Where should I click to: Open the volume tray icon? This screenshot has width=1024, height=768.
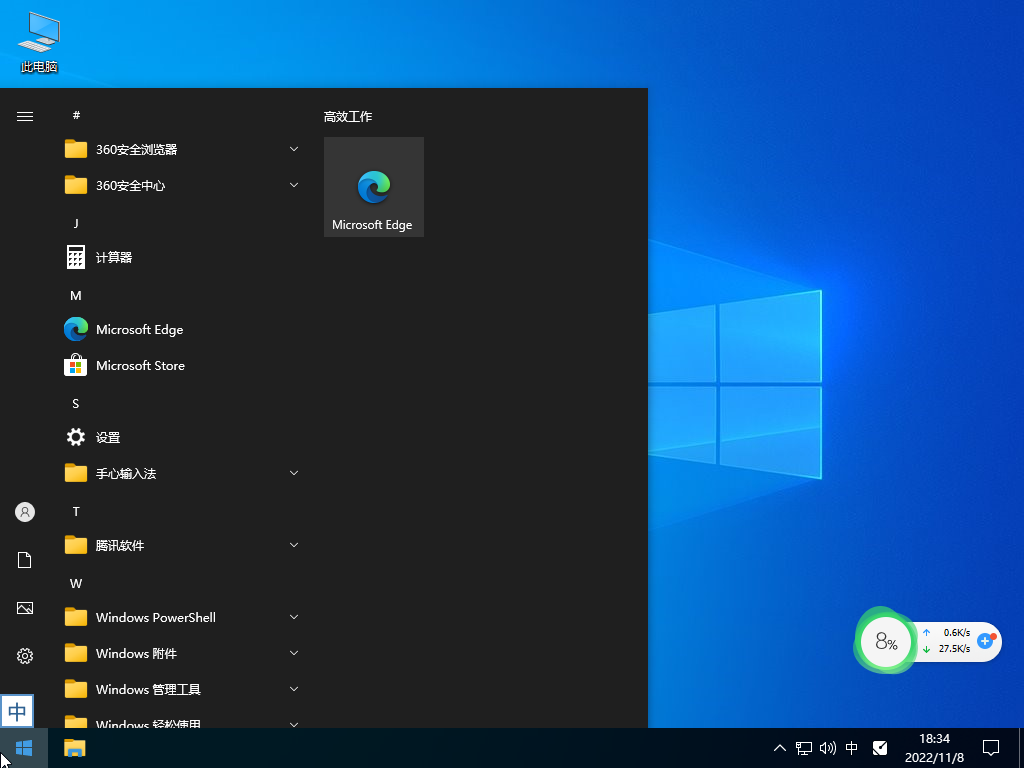click(827, 748)
